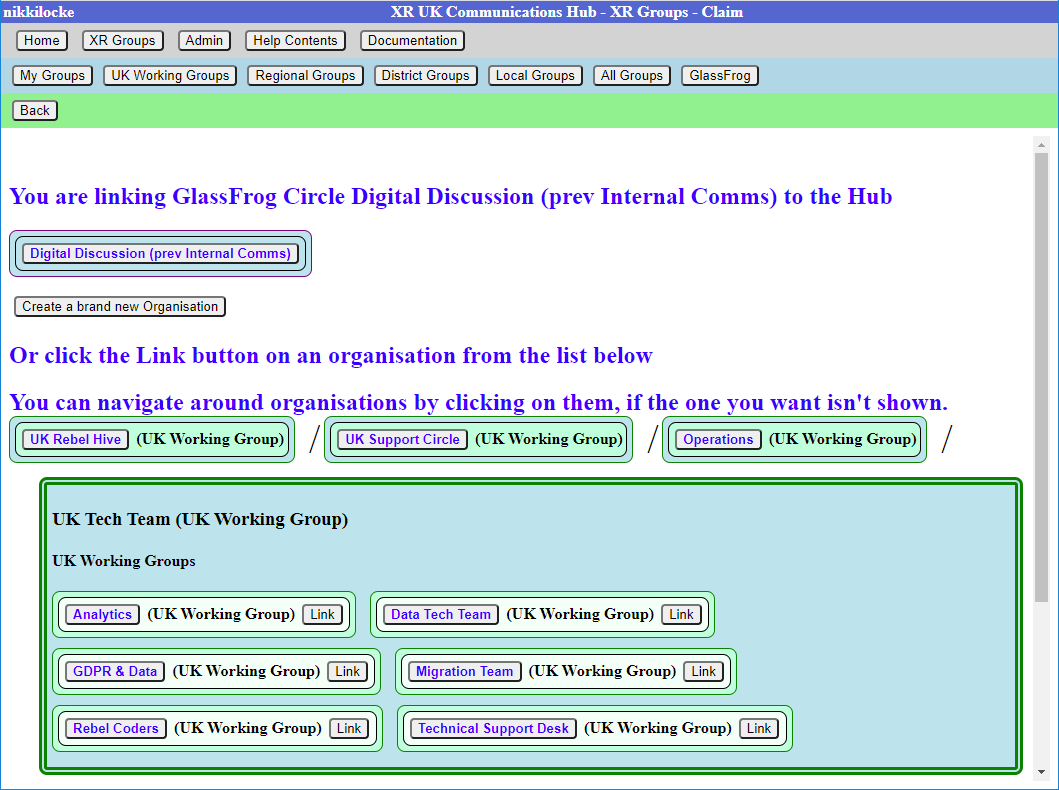The width and height of the screenshot is (1059, 790).
Task: Navigate to UK Rebel Hive organisation
Action: click(x=75, y=440)
